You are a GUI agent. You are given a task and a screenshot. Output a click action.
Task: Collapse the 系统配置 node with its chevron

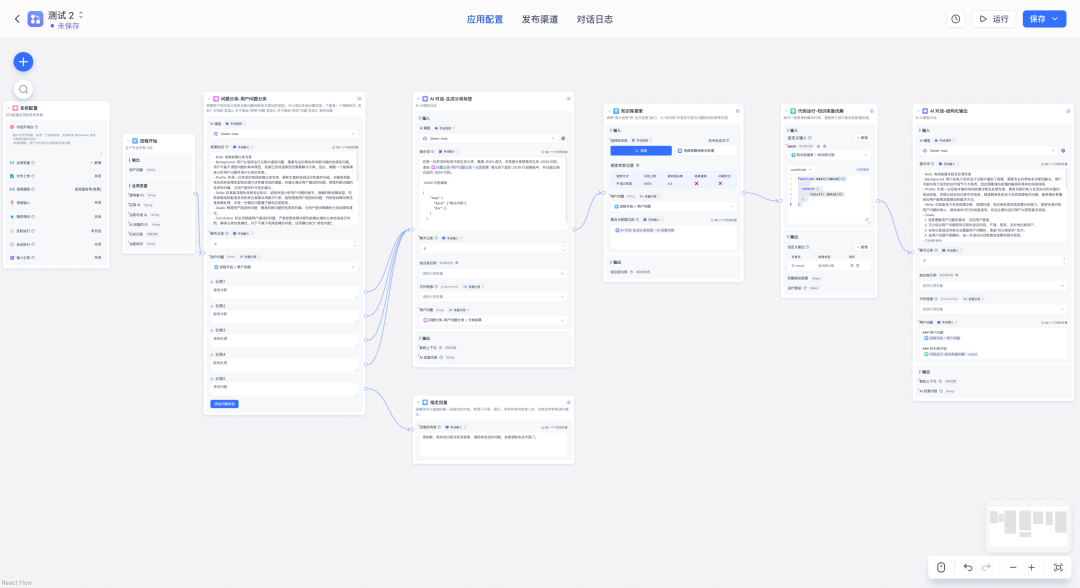click(x=9, y=108)
